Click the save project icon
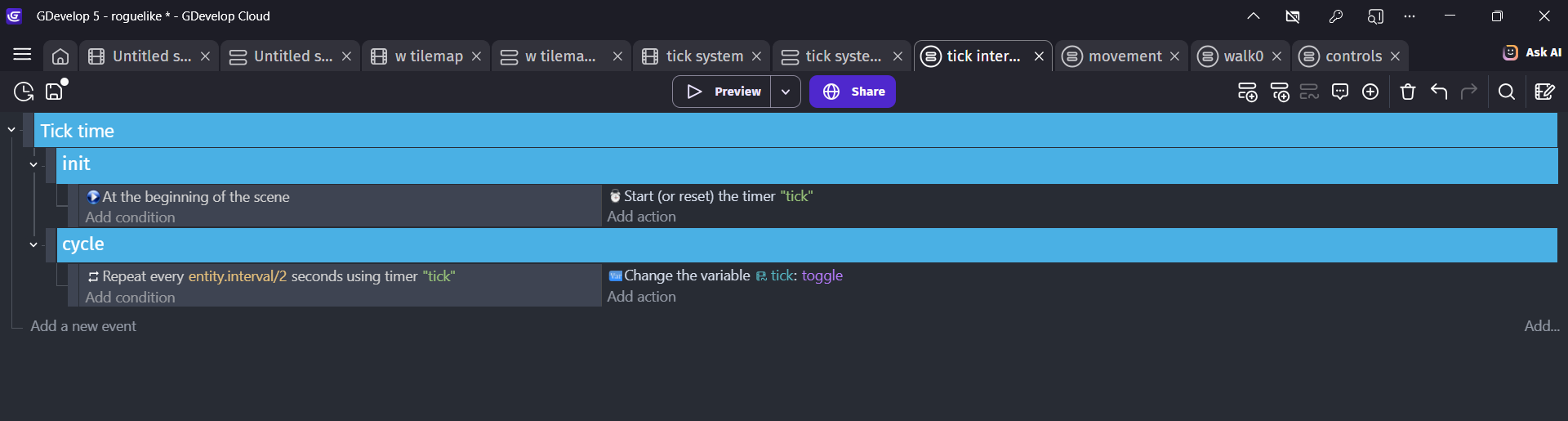Image resolution: width=1568 pixels, height=421 pixels. click(x=55, y=92)
